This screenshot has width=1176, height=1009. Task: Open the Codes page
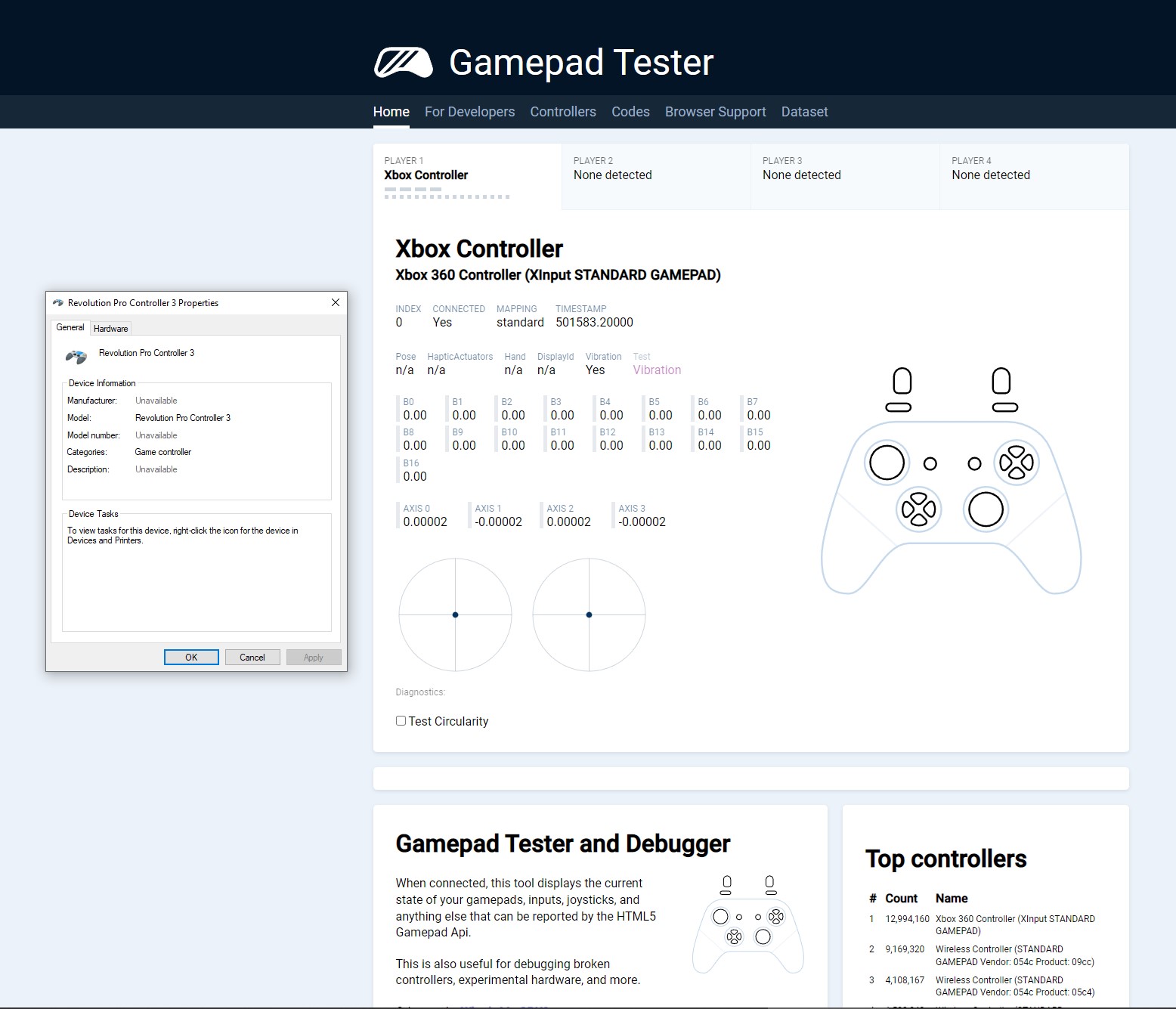point(630,112)
